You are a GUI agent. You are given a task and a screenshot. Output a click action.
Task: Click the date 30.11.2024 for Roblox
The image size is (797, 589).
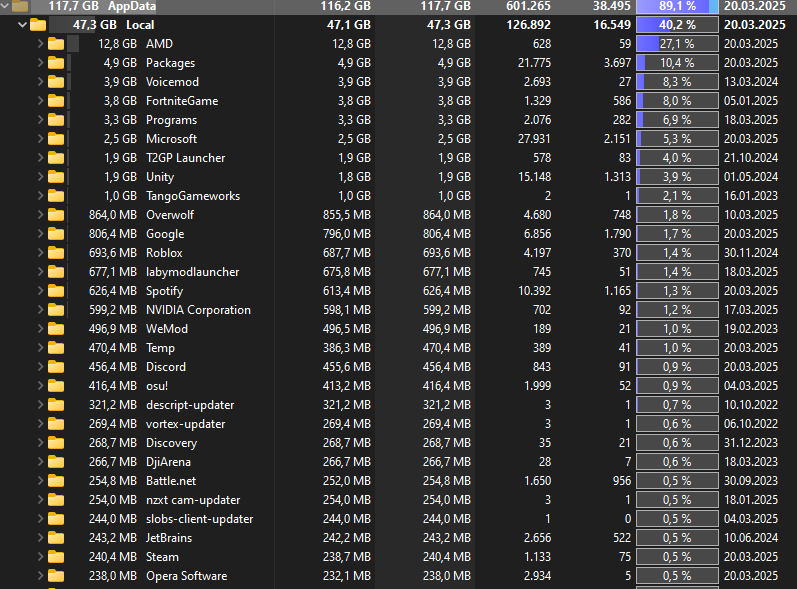751,253
